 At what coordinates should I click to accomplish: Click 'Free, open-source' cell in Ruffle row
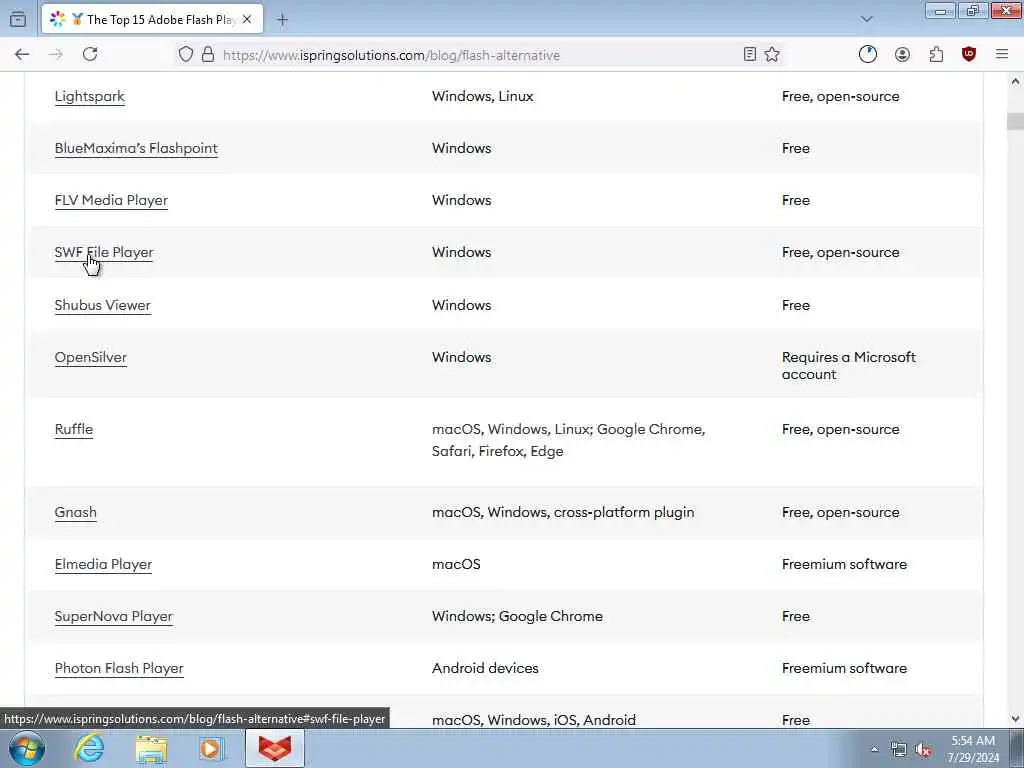pyautogui.click(x=840, y=429)
